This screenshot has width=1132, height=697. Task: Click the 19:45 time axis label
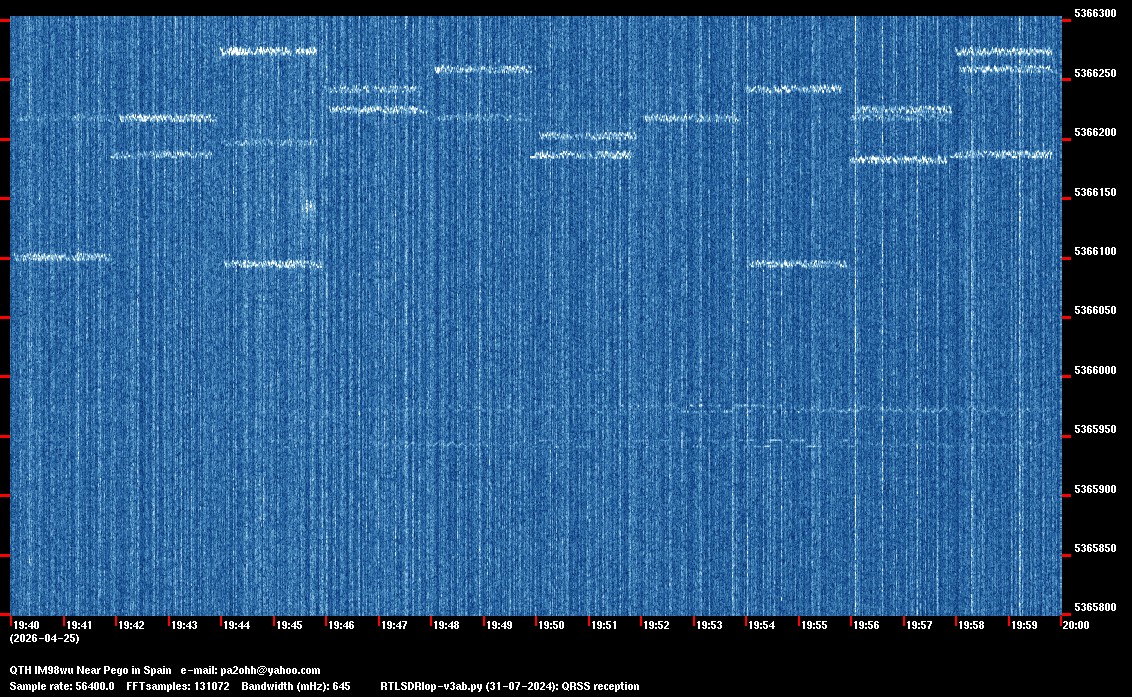(289, 625)
